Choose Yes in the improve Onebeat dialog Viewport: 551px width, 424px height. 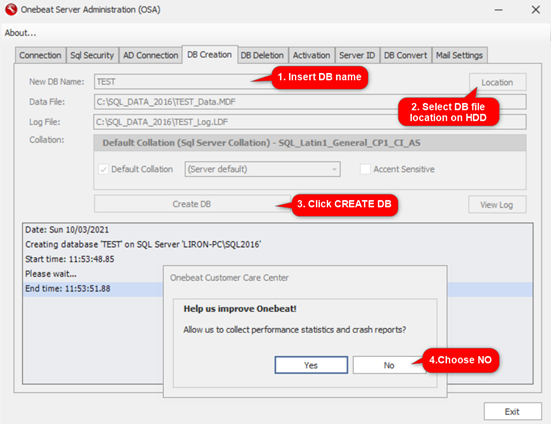(x=311, y=365)
